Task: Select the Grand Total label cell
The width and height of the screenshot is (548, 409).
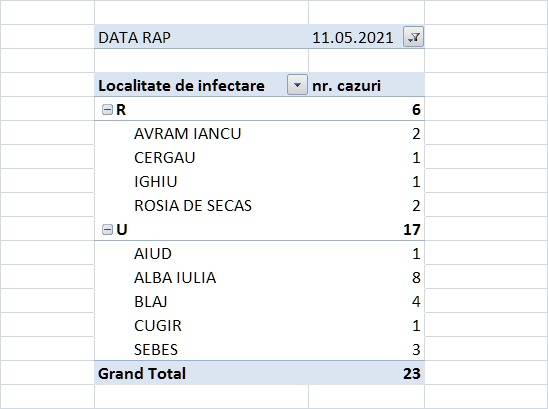Action: [202, 373]
